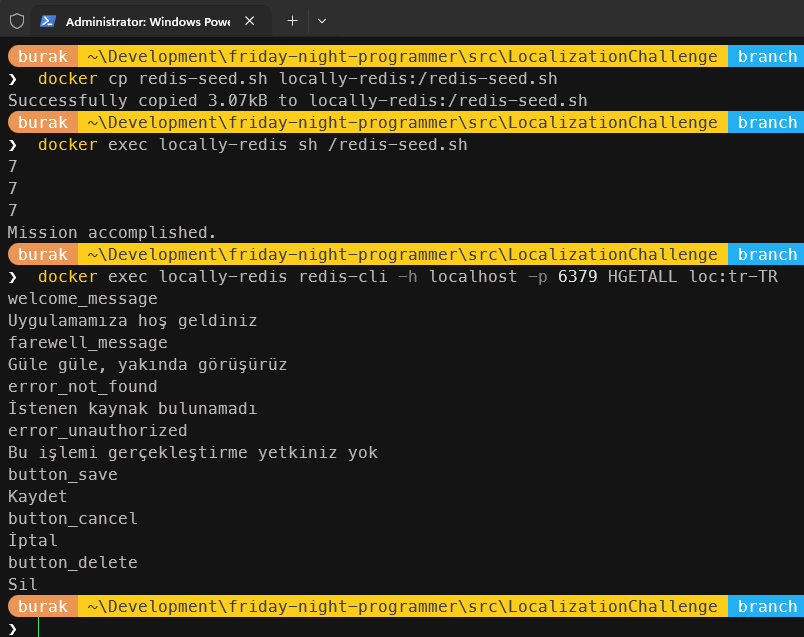This screenshot has height=637, width=804.
Task: Select the Administrator: Windows PowerShell tab
Action: [150, 21]
